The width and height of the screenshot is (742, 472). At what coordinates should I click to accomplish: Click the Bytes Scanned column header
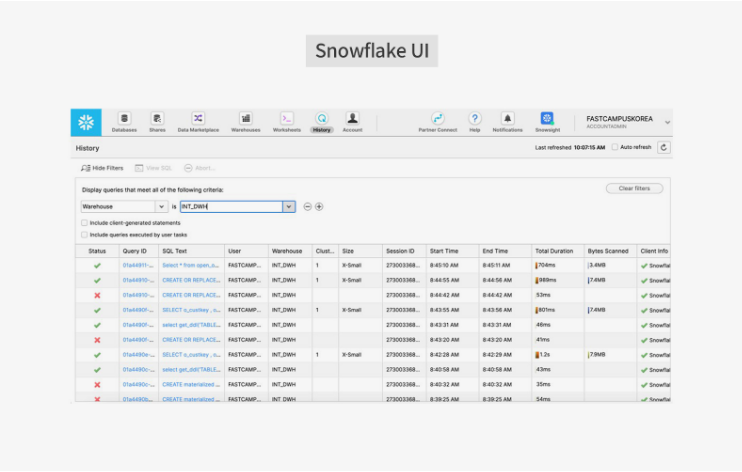tap(608, 251)
